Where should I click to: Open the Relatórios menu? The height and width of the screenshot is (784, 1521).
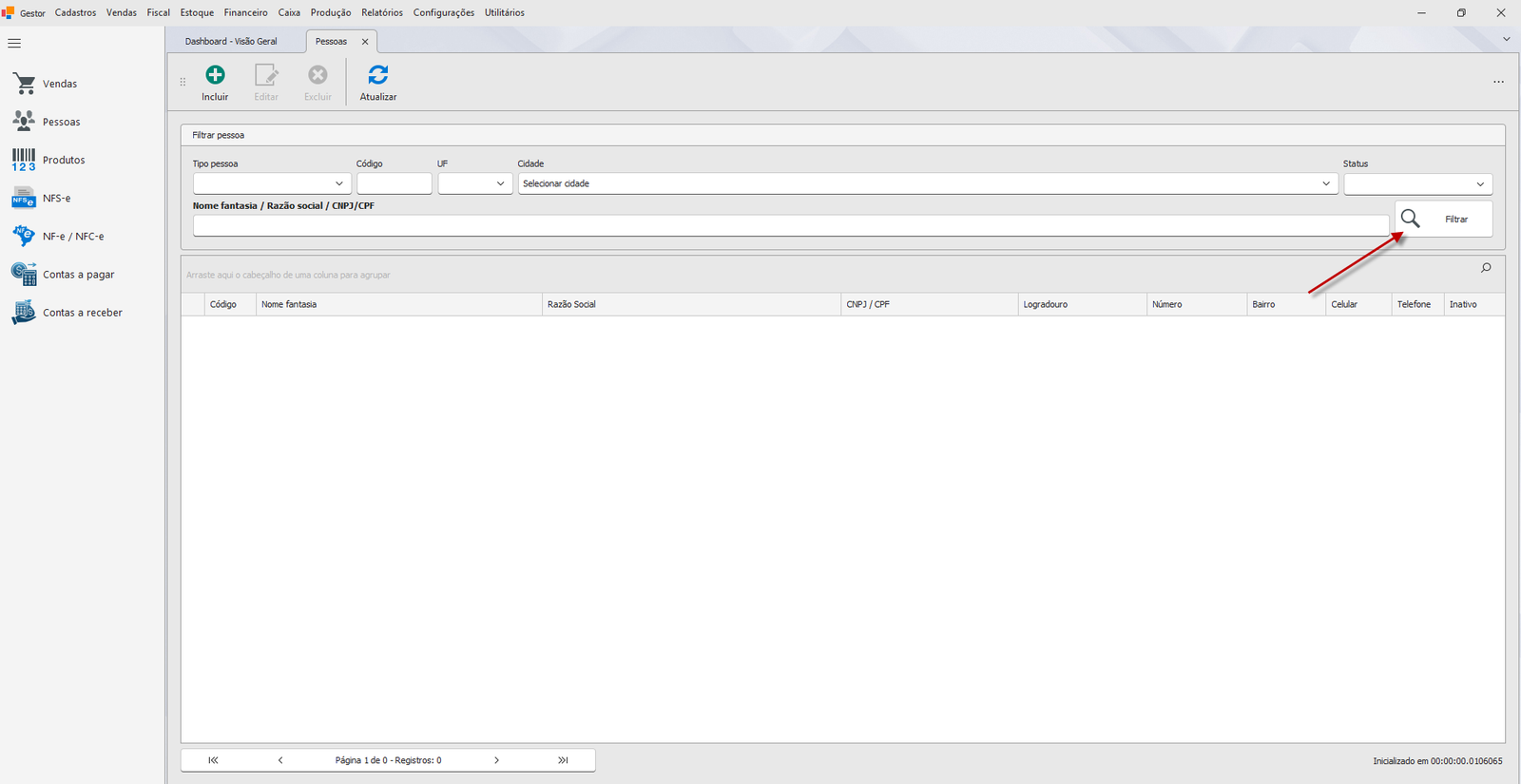382,12
